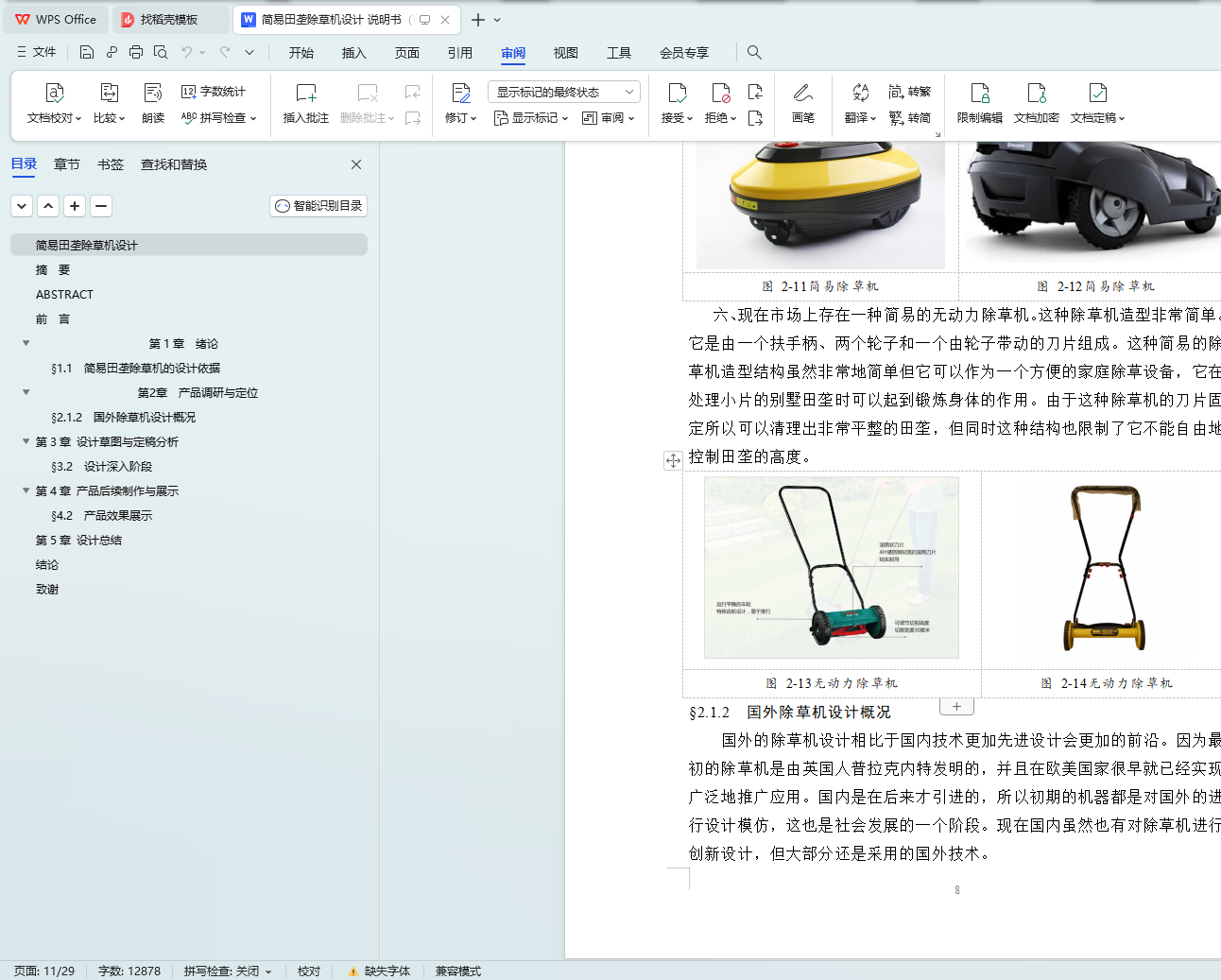Go to the WPS Office home tab

[x=57, y=20]
